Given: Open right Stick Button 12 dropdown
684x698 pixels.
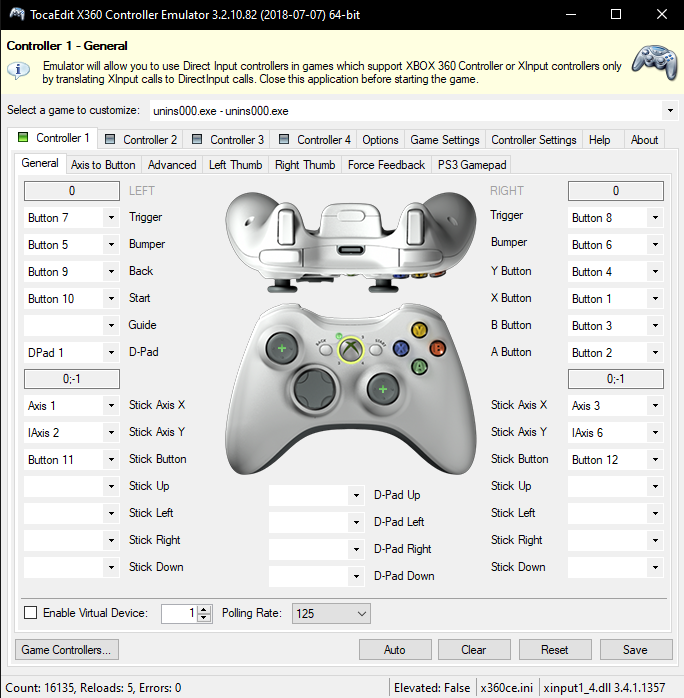Looking at the screenshot, I should point(655,459).
